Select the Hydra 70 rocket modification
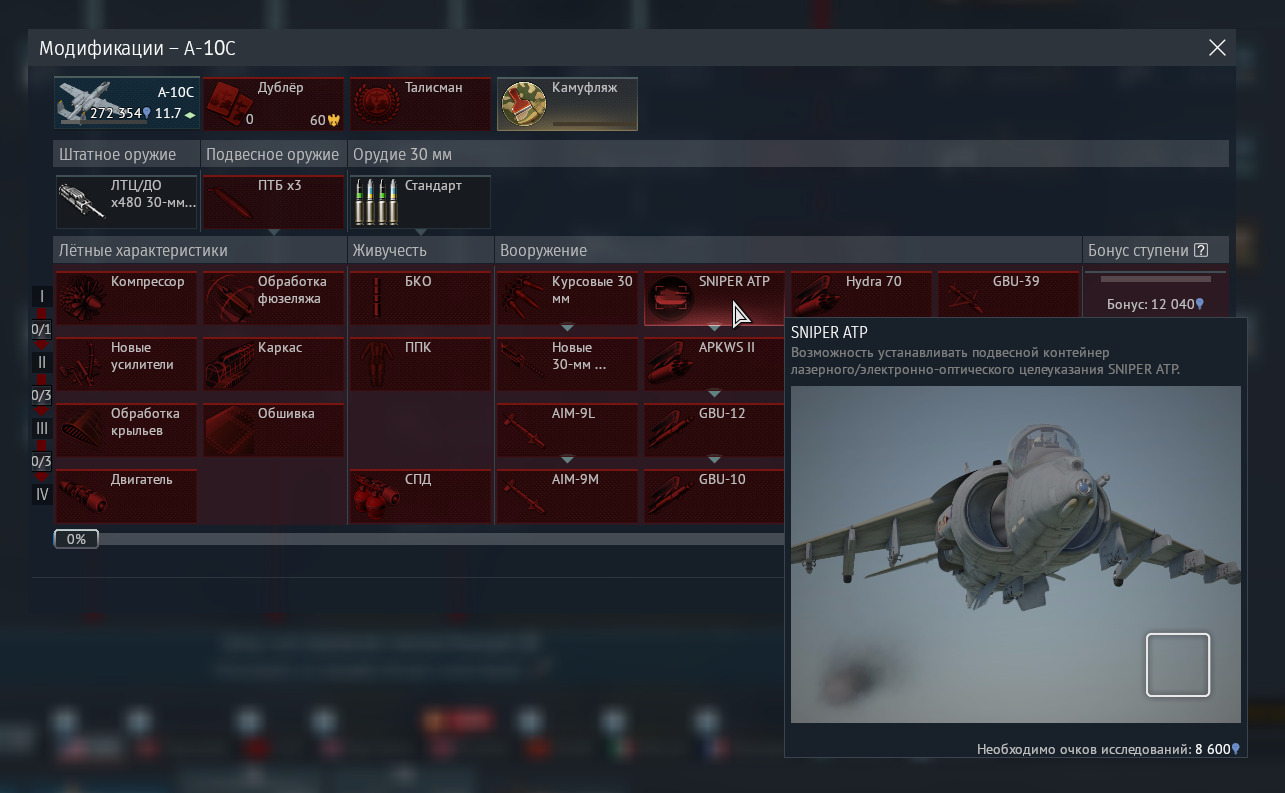This screenshot has height=793, width=1285. coord(861,297)
